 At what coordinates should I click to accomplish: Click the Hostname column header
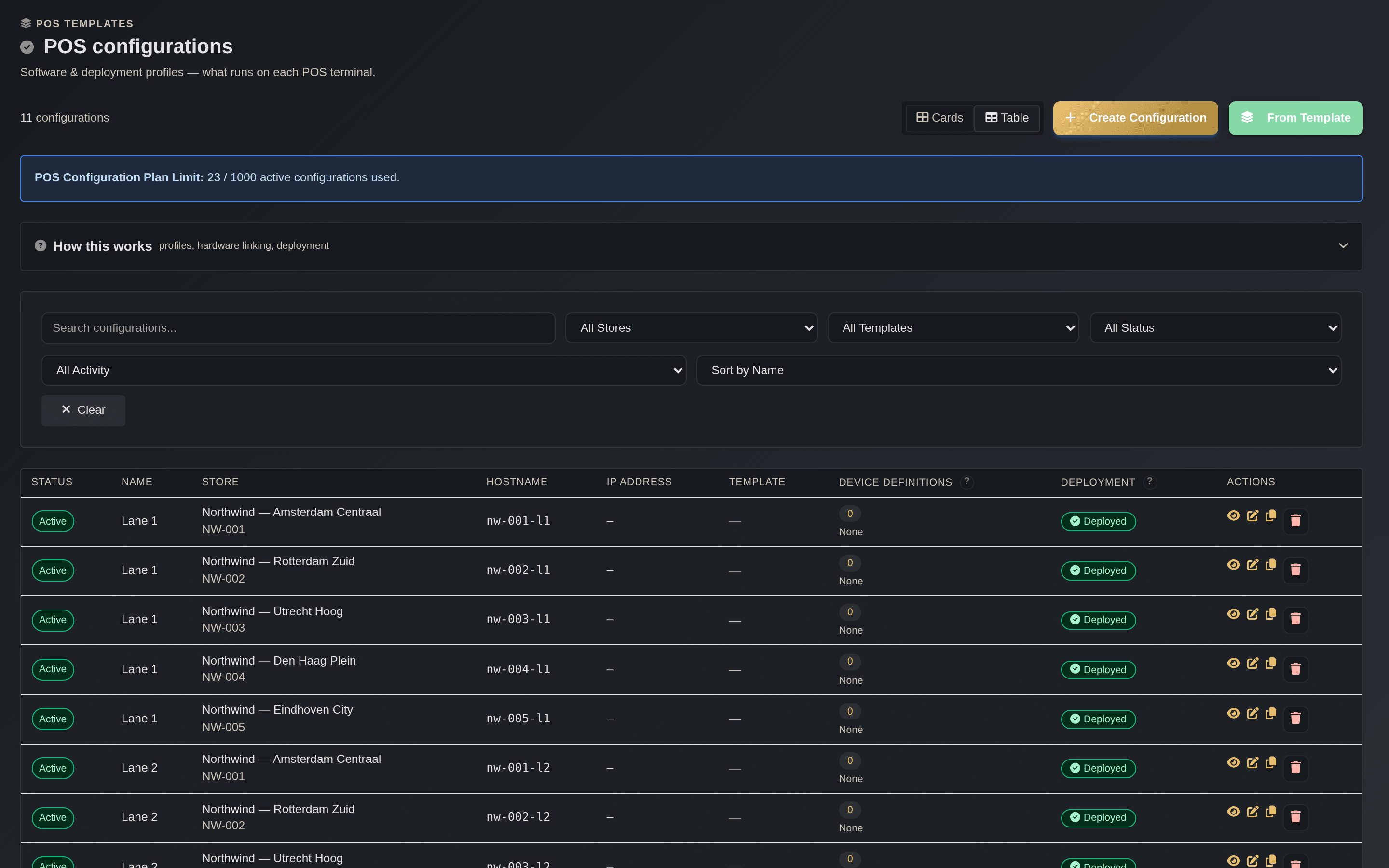click(517, 482)
